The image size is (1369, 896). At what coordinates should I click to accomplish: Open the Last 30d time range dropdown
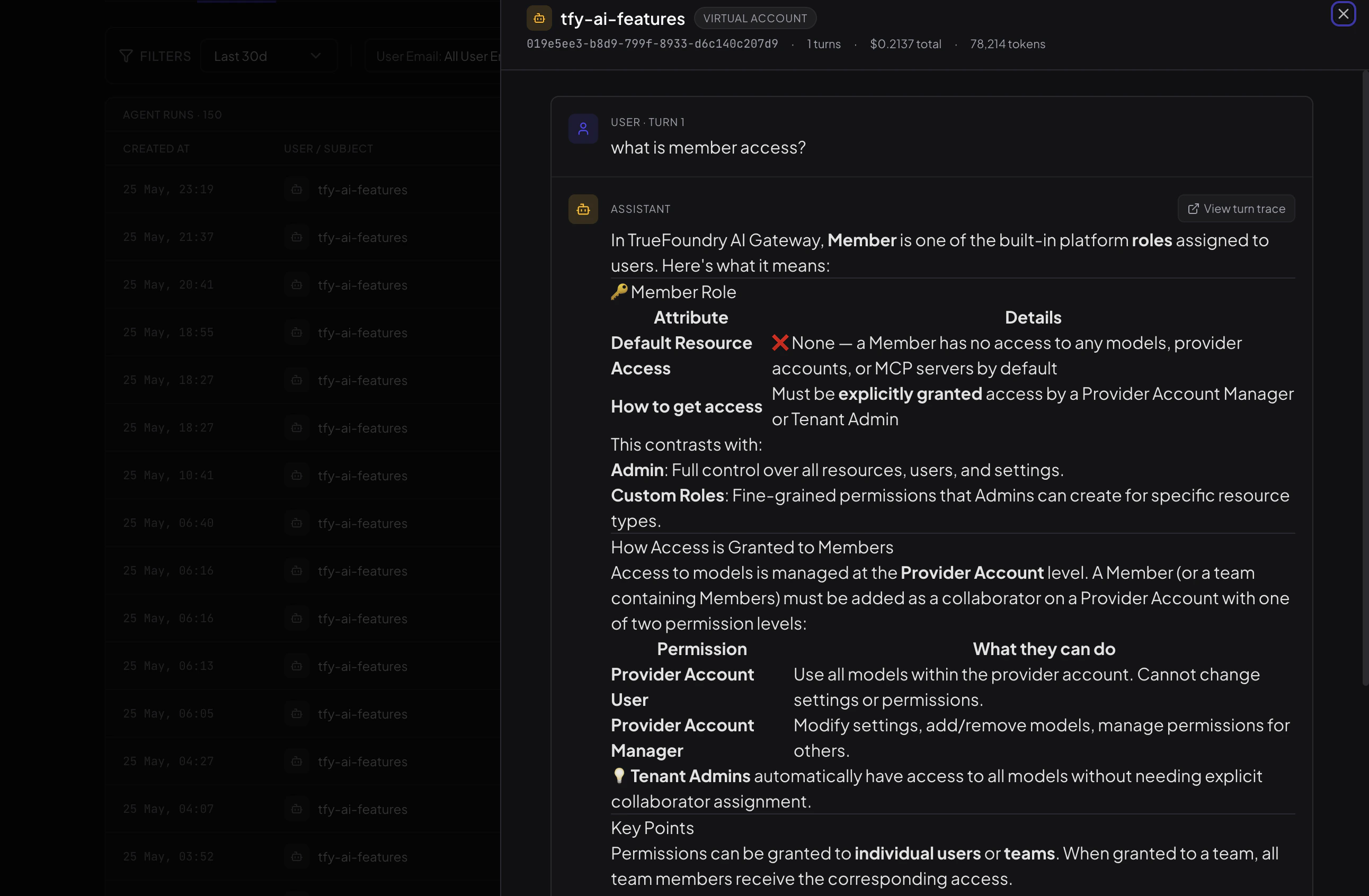268,56
